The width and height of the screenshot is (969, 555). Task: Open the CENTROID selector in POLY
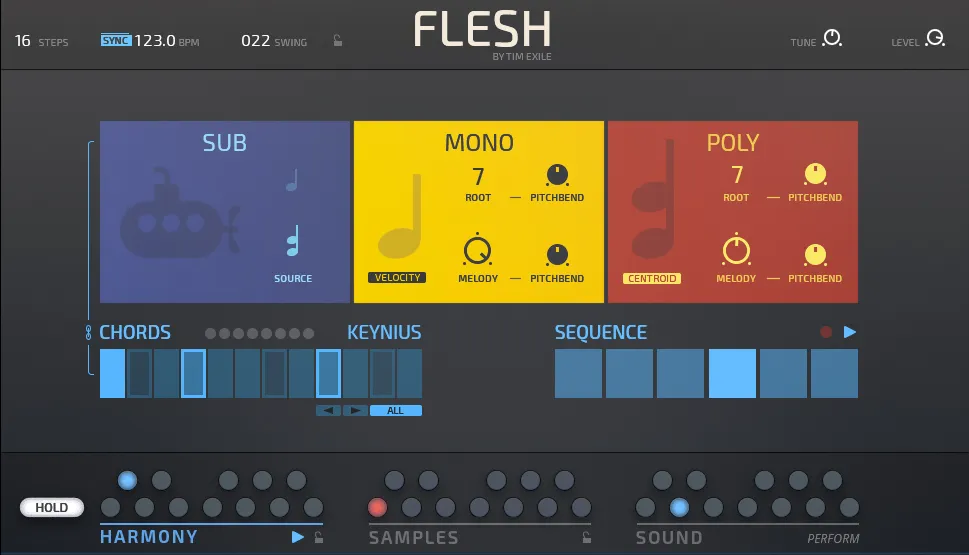(652, 278)
